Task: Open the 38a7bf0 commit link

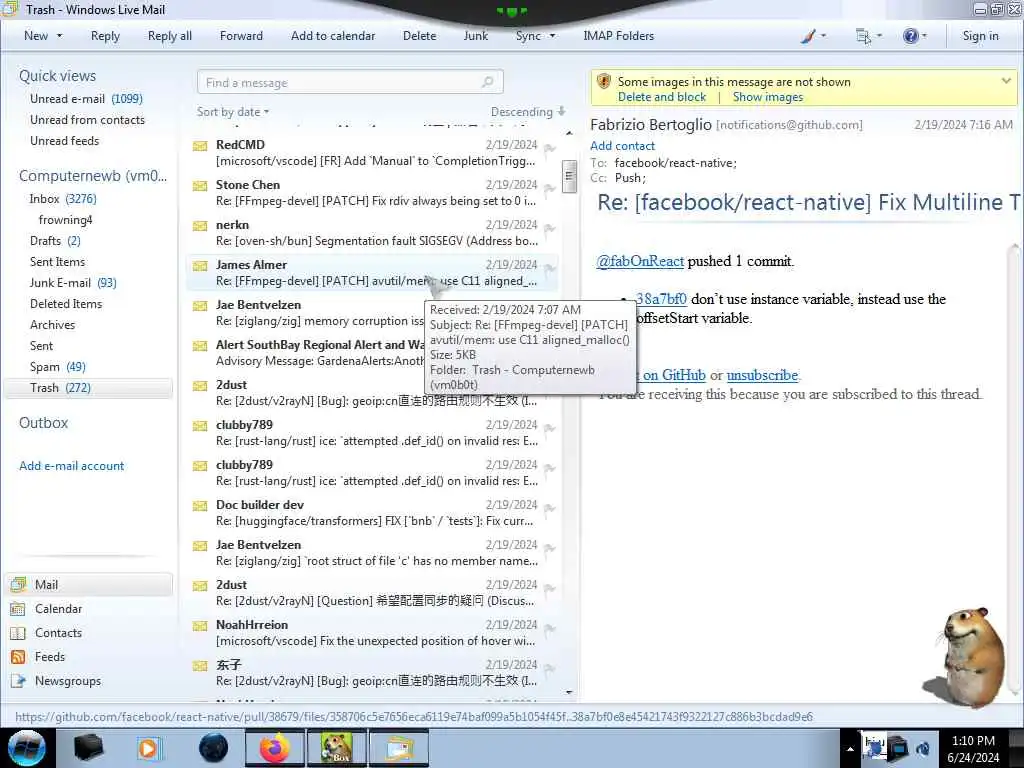Action: point(661,299)
